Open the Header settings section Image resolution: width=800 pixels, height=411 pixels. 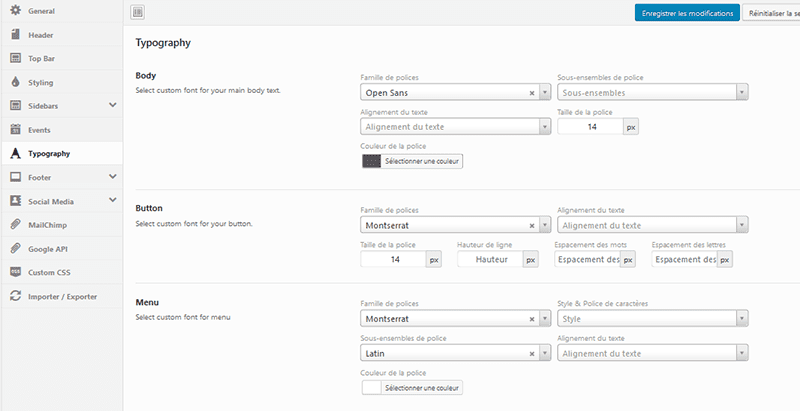point(62,35)
